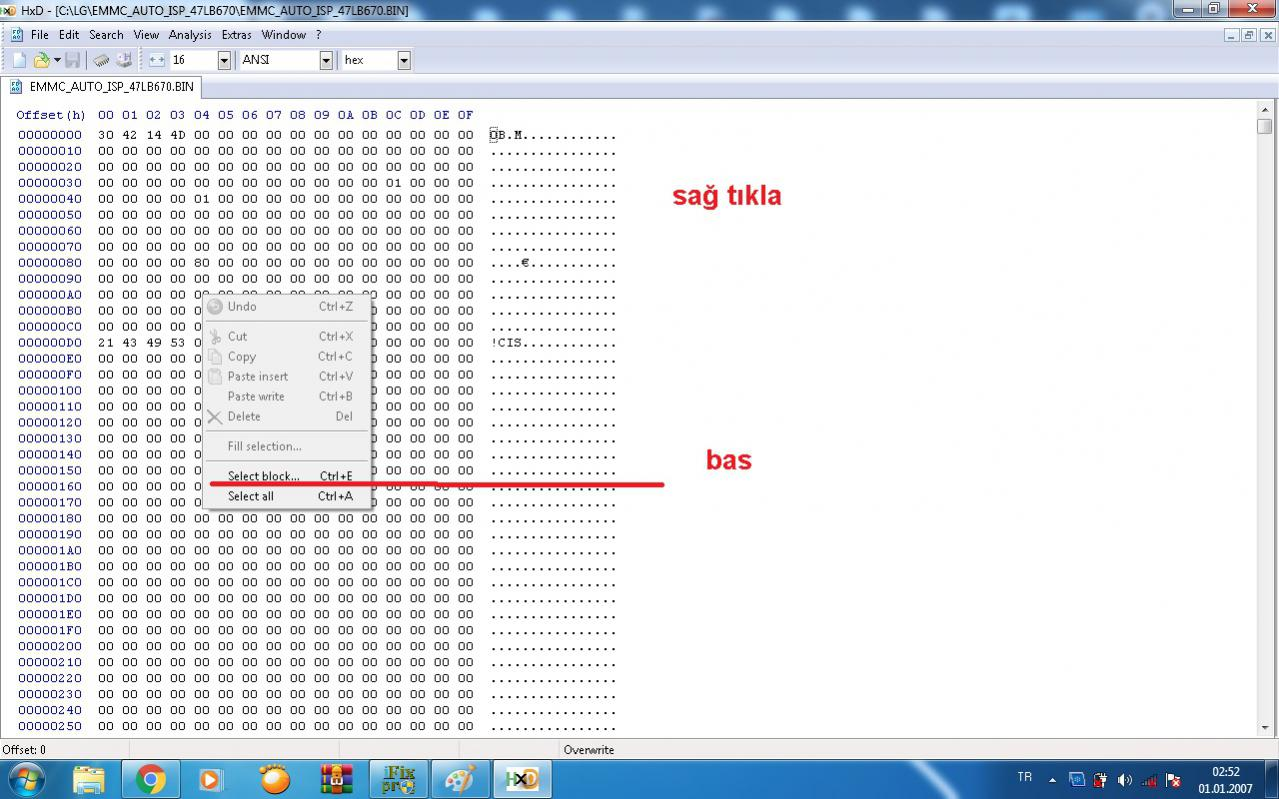1279x799 pixels.
Task: Click the Windows Start button
Action: (x=25, y=778)
